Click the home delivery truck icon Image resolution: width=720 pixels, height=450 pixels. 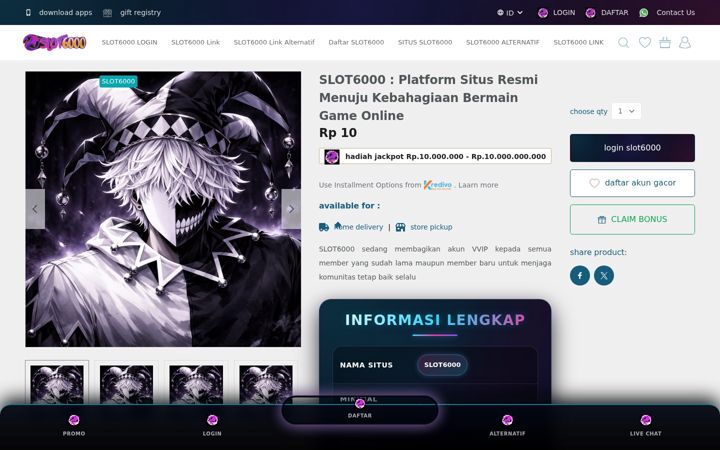tap(324, 227)
